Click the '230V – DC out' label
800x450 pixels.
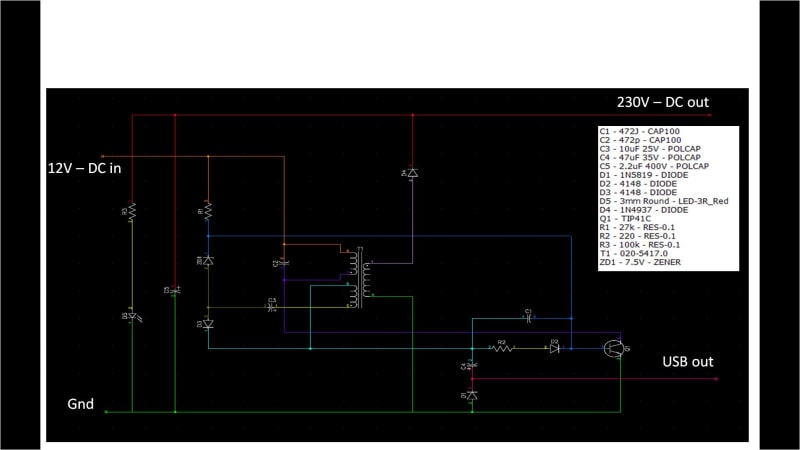point(663,102)
